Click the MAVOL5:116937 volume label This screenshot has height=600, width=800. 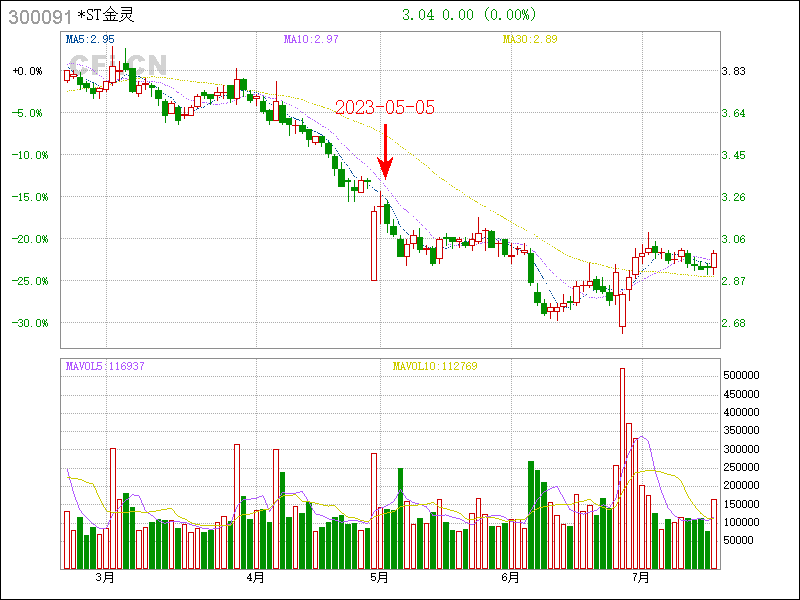pyautogui.click(x=104, y=366)
